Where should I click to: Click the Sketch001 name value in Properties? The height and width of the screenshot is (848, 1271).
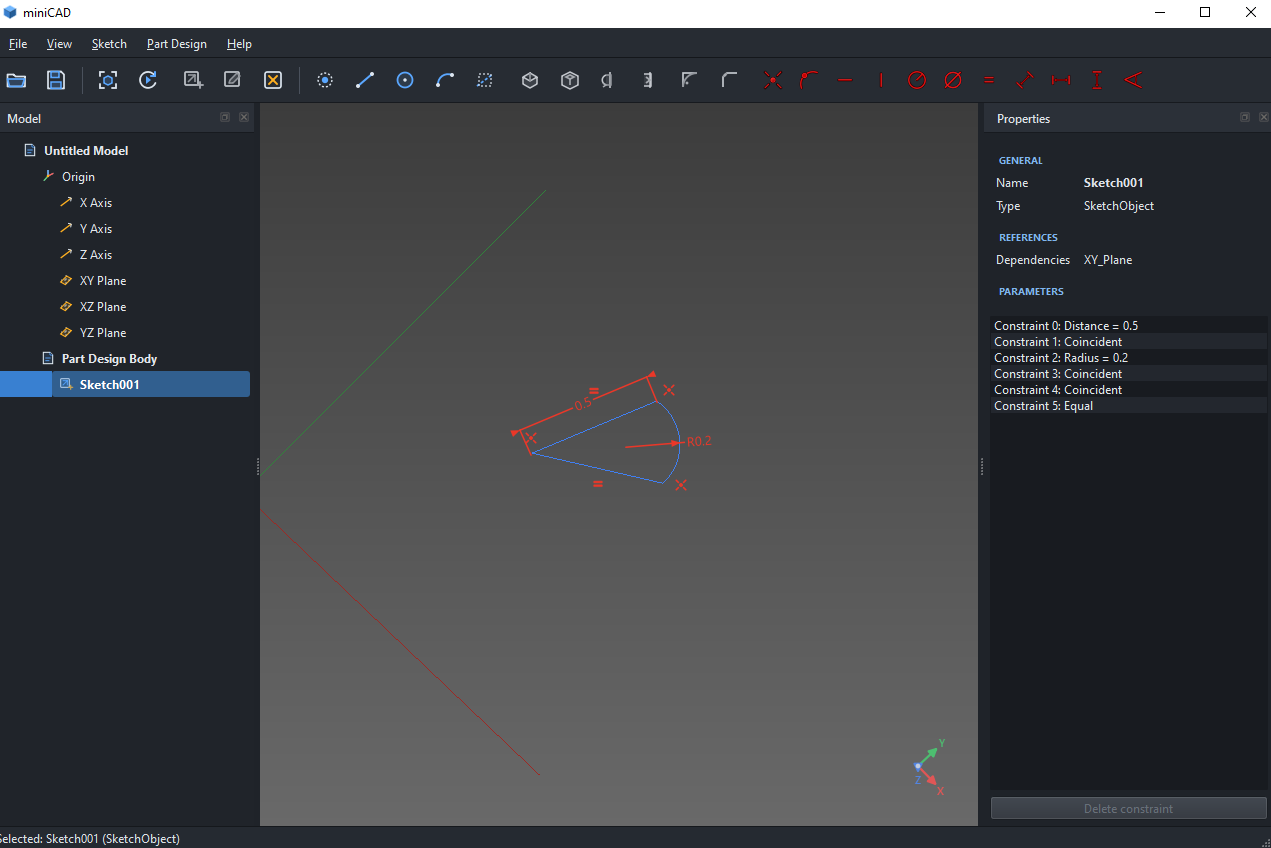click(1113, 183)
